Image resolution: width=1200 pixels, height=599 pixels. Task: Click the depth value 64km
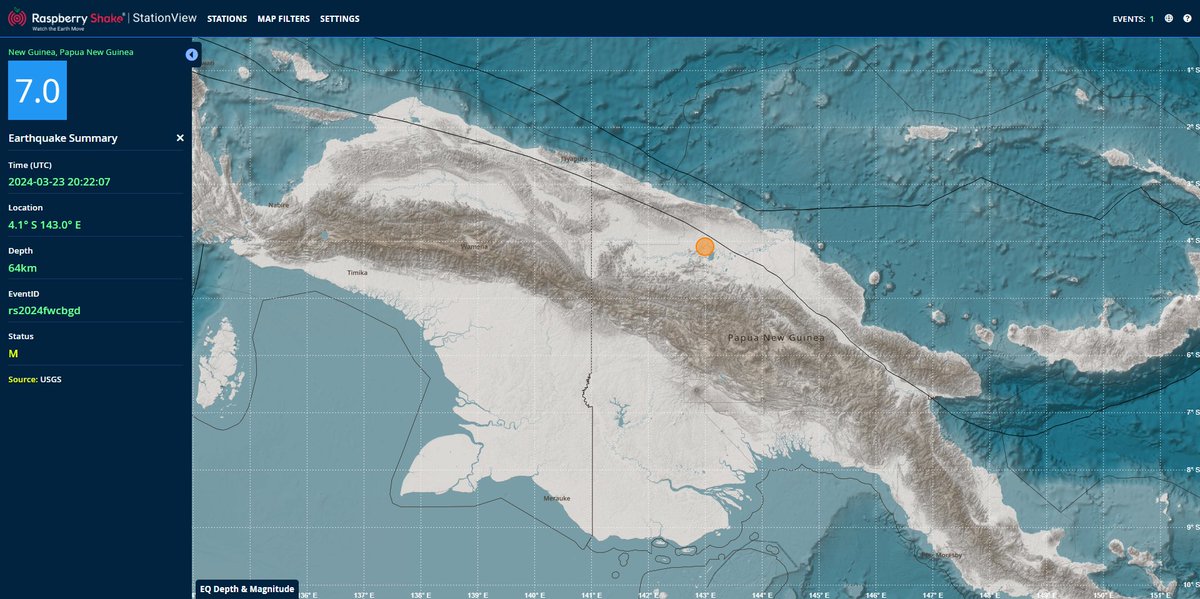[x=22, y=268]
